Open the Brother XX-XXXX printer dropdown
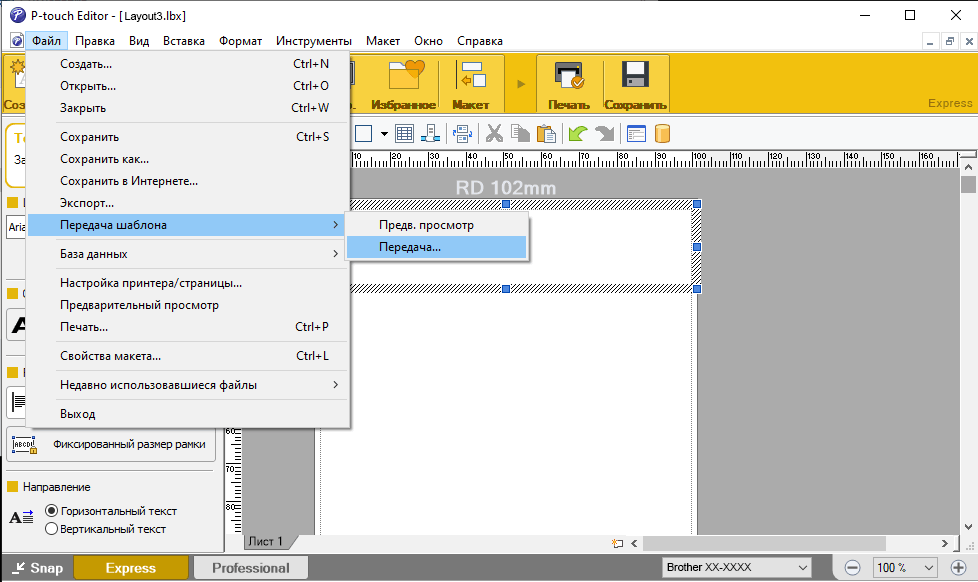978x582 pixels. tap(737, 568)
